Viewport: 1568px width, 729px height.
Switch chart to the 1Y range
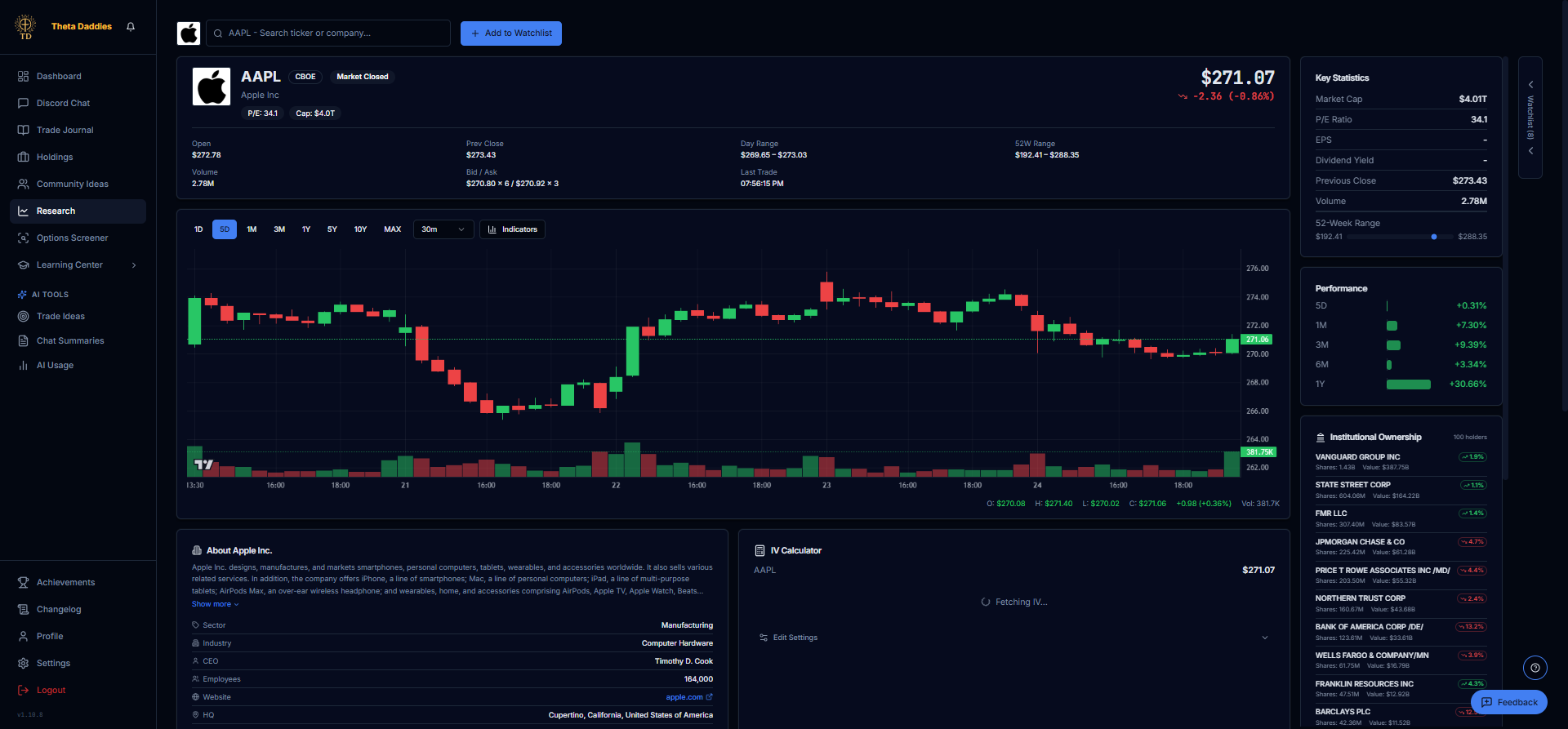[306, 229]
